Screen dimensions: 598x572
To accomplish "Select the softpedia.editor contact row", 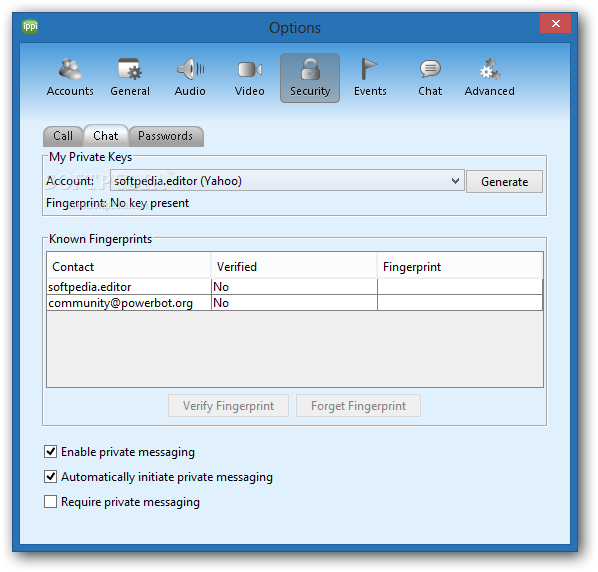I will pyautogui.click(x=294, y=287).
